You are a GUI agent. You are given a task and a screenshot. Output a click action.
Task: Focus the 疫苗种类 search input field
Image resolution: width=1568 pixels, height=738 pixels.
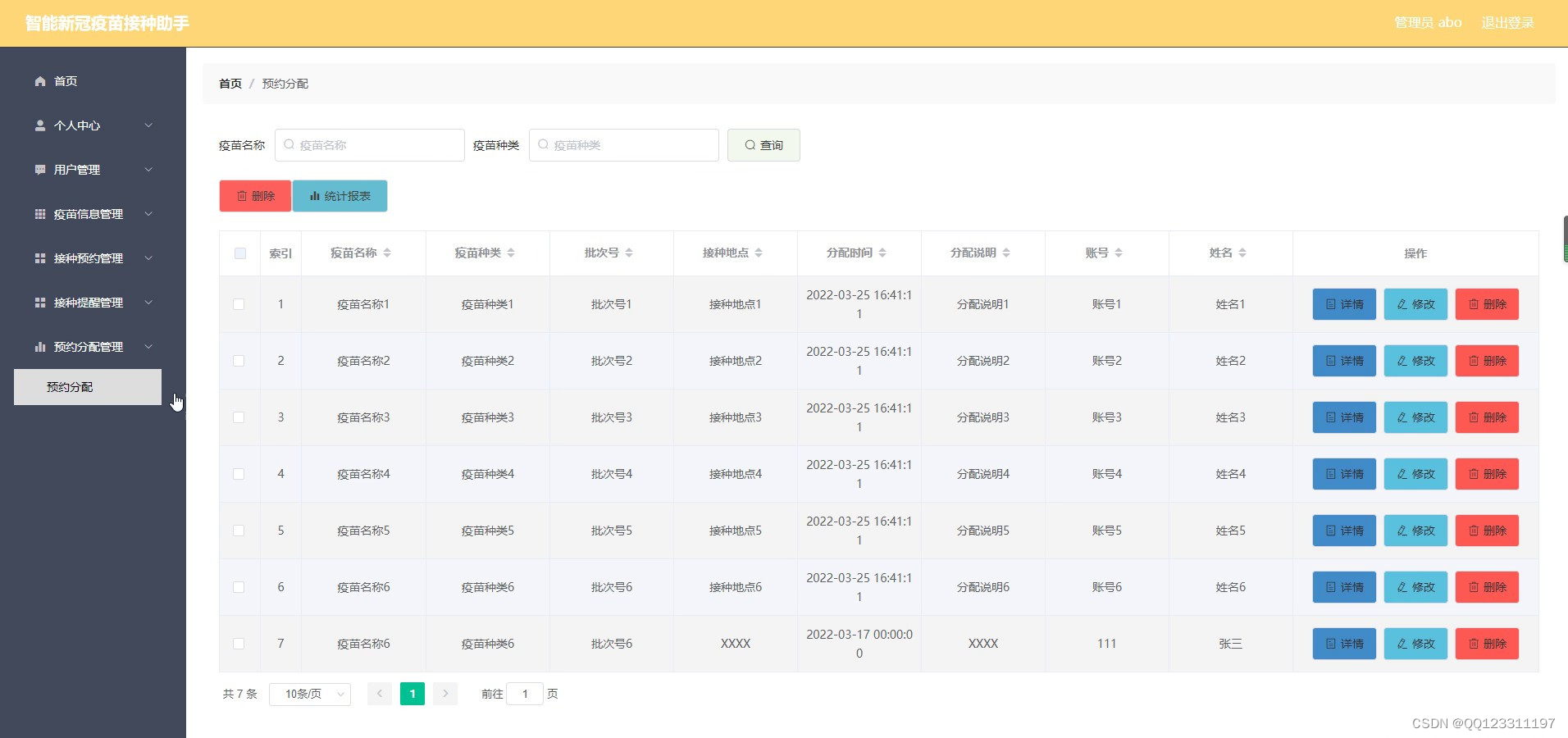[624, 145]
